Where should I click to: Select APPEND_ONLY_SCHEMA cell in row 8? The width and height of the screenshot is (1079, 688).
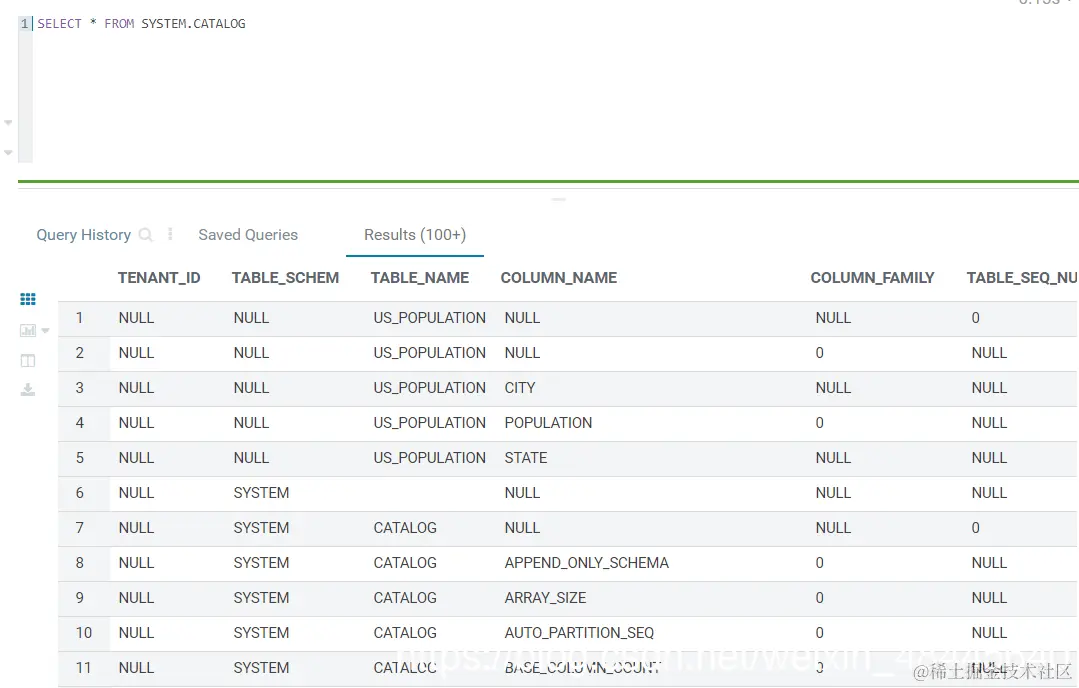tap(586, 563)
